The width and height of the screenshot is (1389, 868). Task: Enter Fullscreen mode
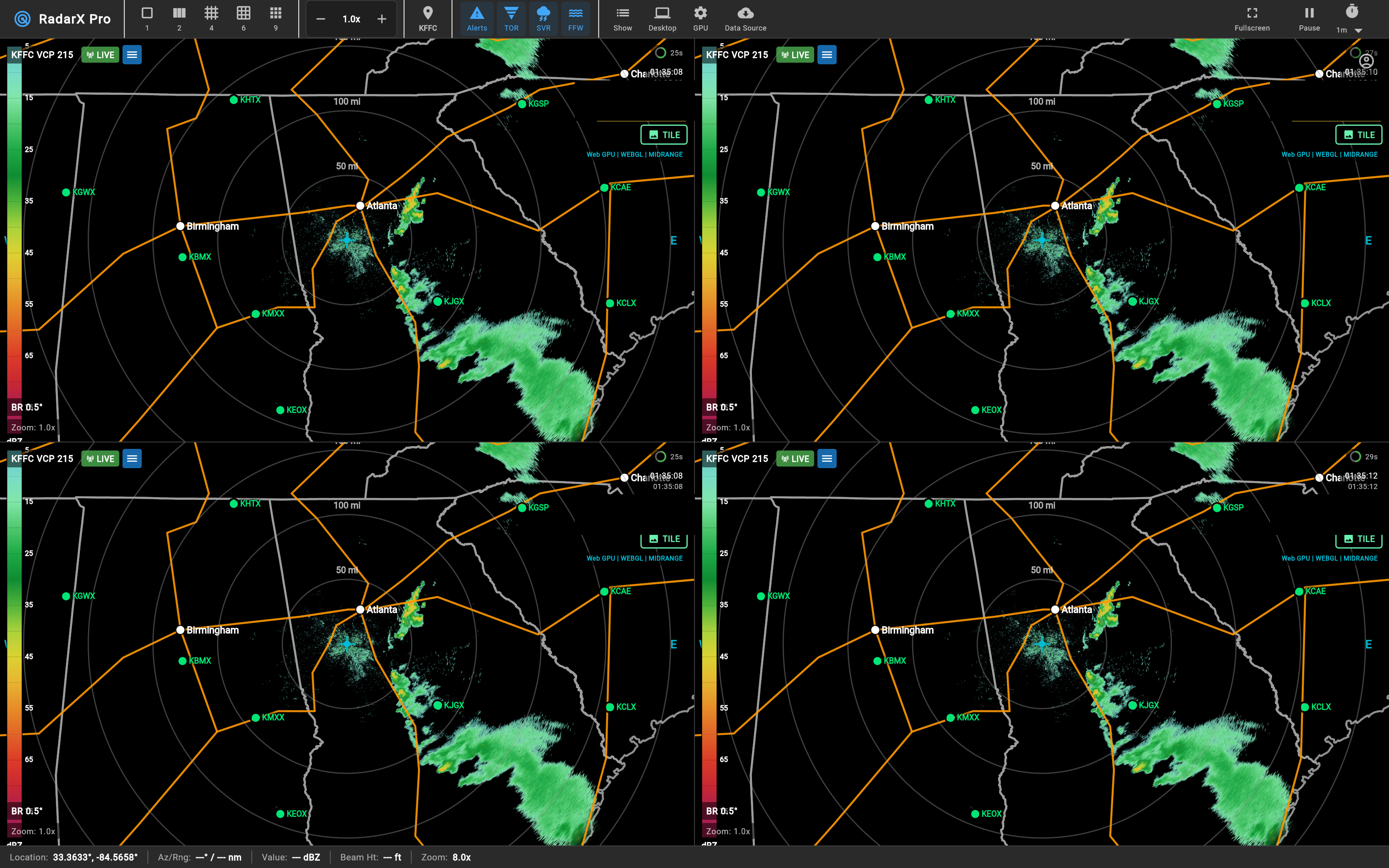1252,18
